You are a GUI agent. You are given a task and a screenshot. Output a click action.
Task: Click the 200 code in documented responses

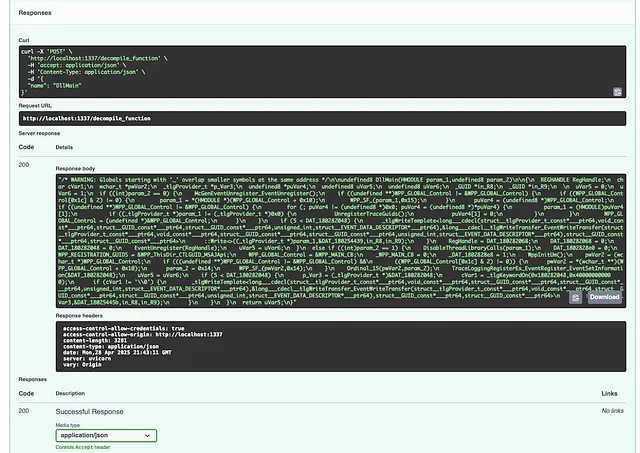coord(25,411)
